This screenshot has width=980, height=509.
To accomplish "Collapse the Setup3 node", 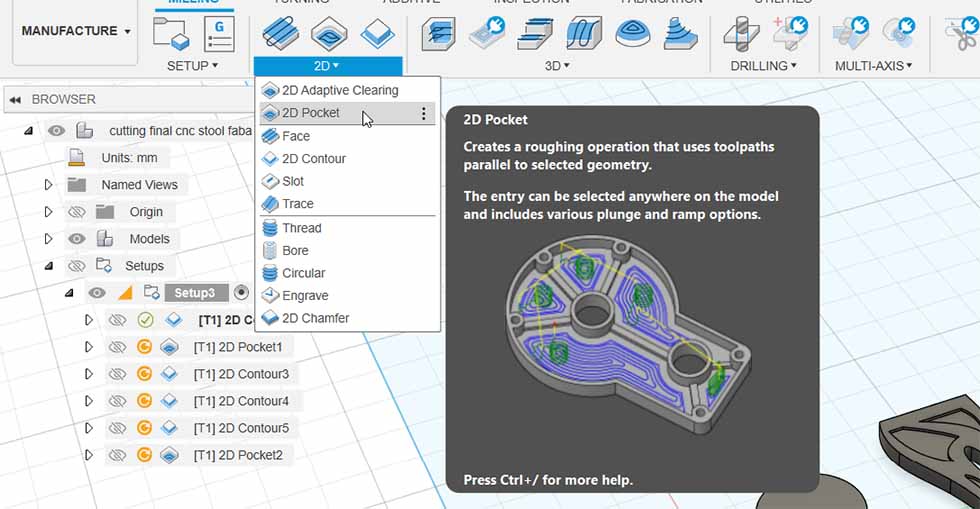I will pos(69,293).
